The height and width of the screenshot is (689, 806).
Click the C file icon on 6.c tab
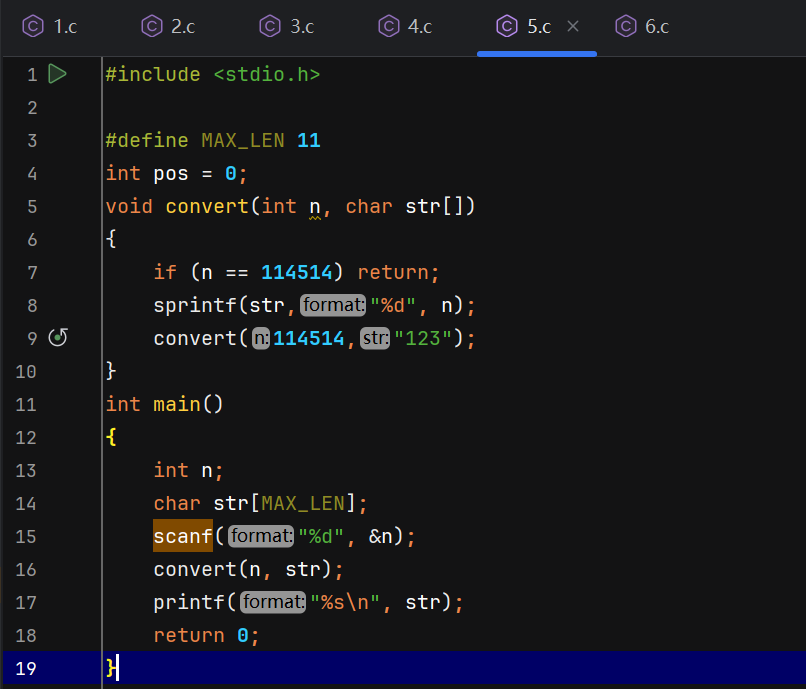[626, 27]
